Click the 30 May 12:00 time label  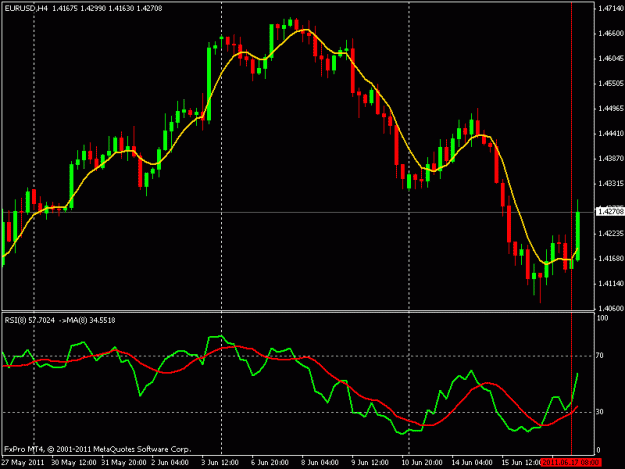[74, 463]
